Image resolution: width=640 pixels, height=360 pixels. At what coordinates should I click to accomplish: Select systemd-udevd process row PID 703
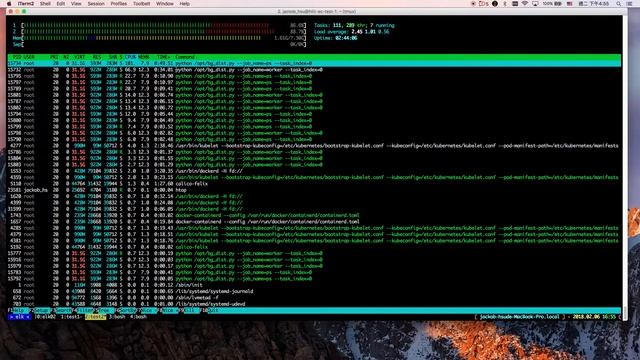tap(314, 304)
